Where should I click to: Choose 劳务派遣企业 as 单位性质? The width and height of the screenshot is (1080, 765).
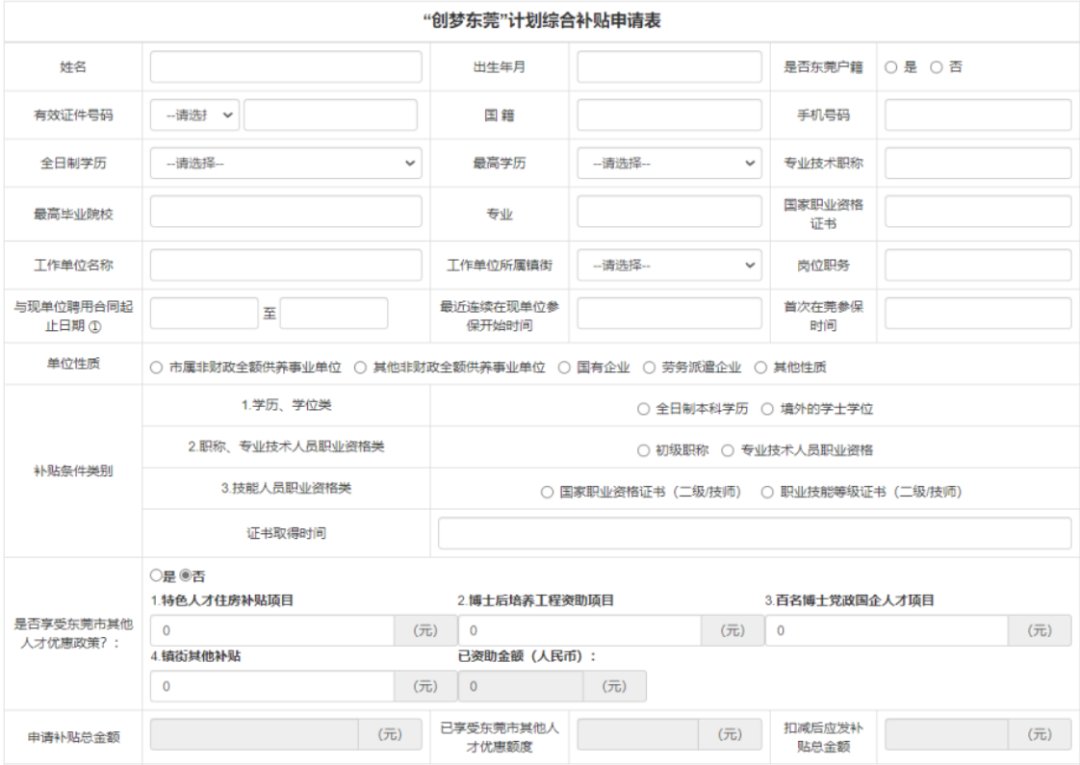click(x=649, y=367)
